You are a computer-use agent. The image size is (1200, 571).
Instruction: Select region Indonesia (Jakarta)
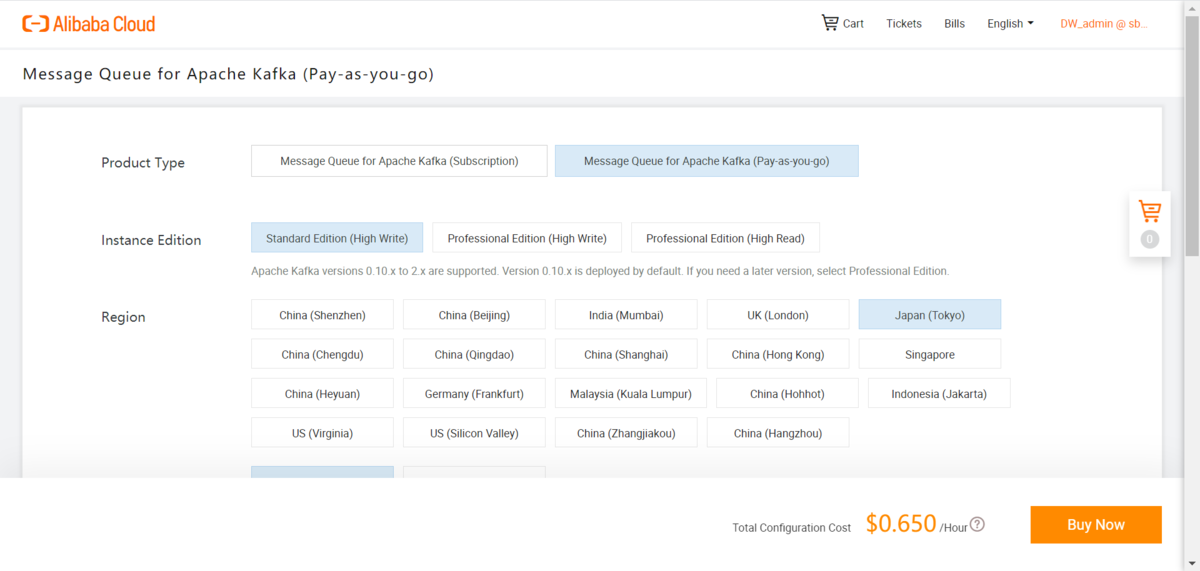tap(939, 393)
